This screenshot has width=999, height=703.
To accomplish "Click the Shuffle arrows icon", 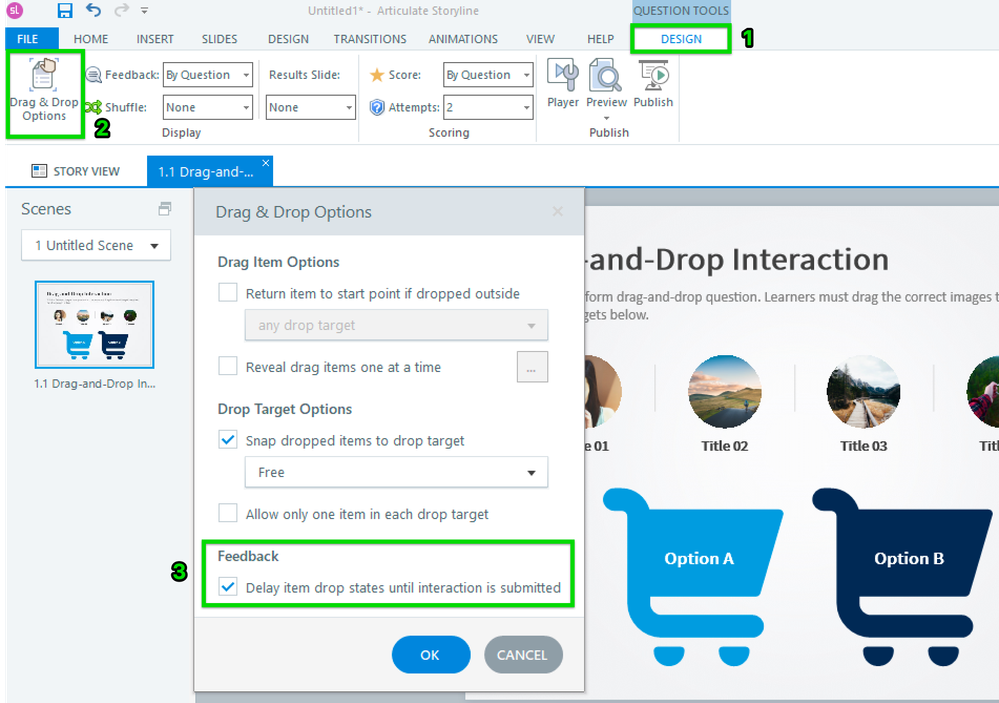I will coord(94,107).
